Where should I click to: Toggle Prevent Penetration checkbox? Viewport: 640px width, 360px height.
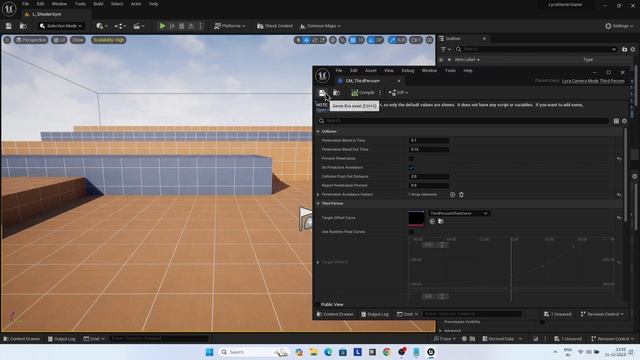[x=411, y=158]
